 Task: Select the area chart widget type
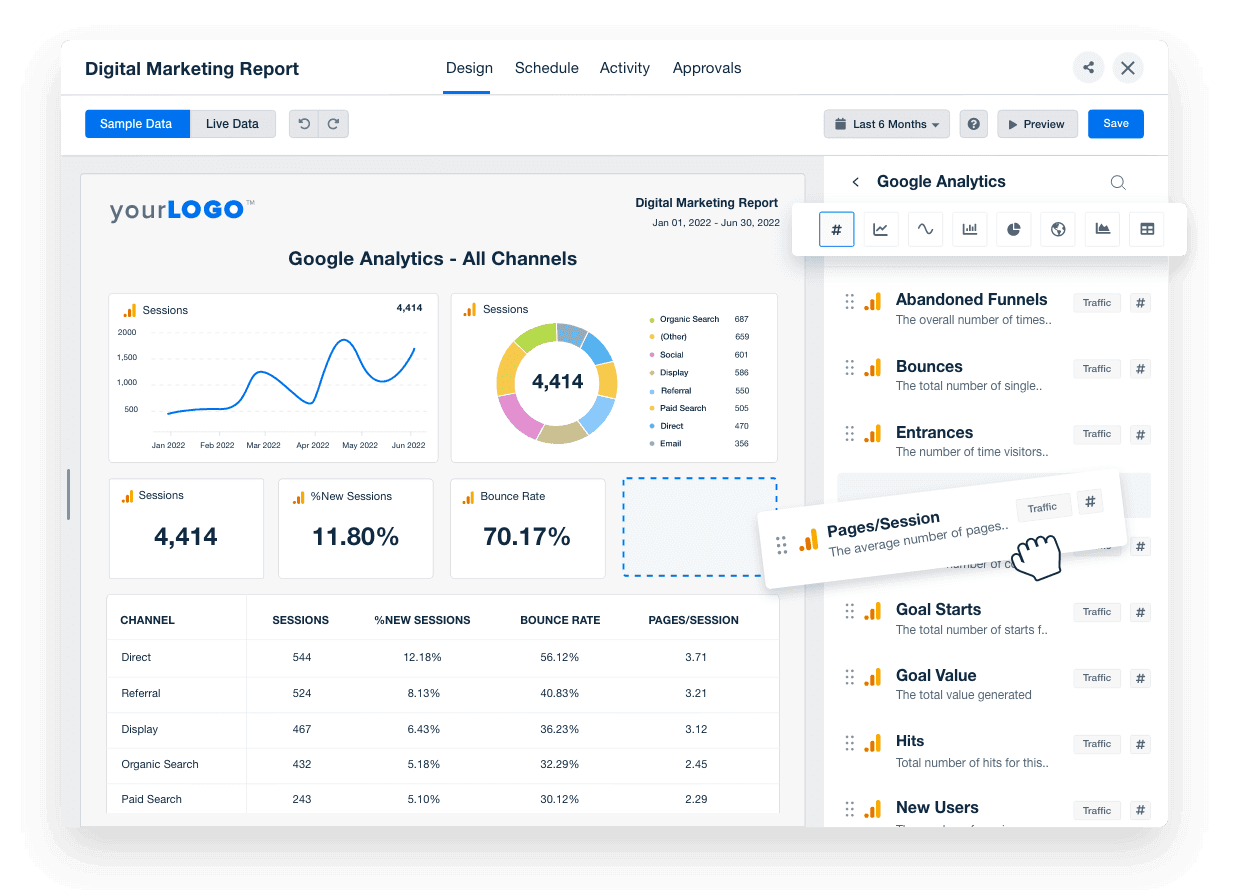tap(1101, 229)
